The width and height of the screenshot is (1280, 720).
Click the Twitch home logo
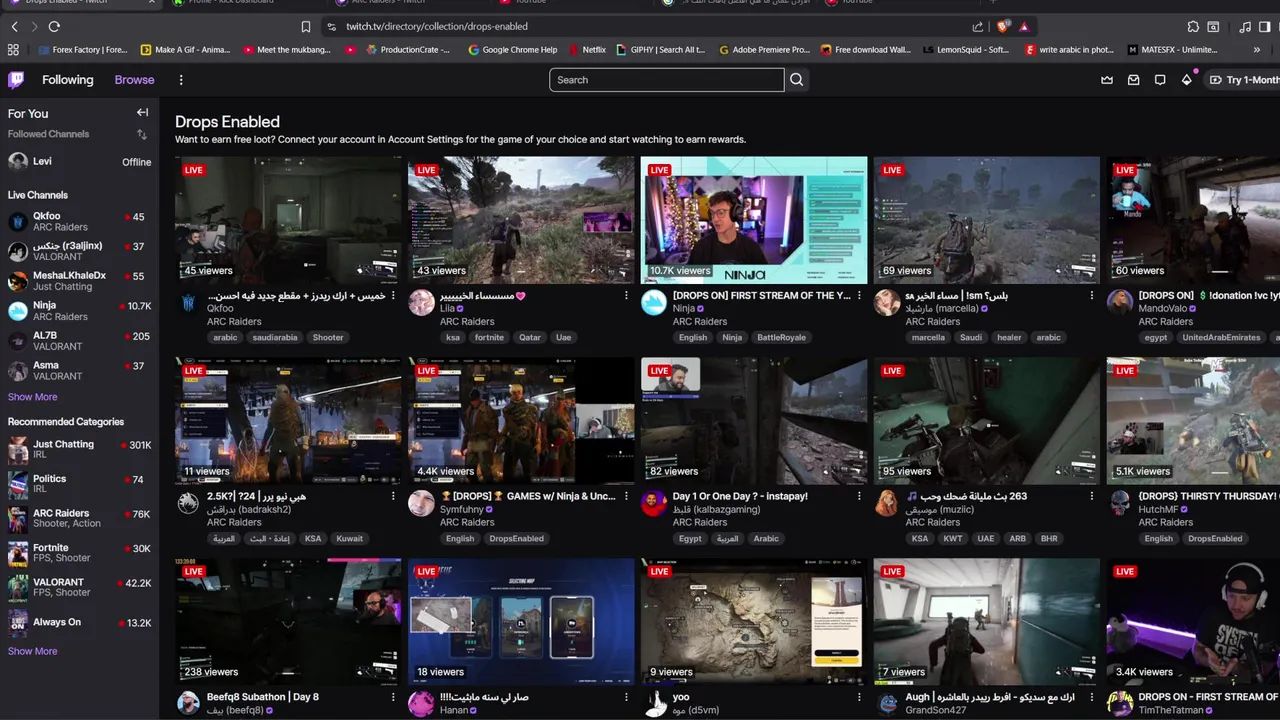(x=16, y=80)
